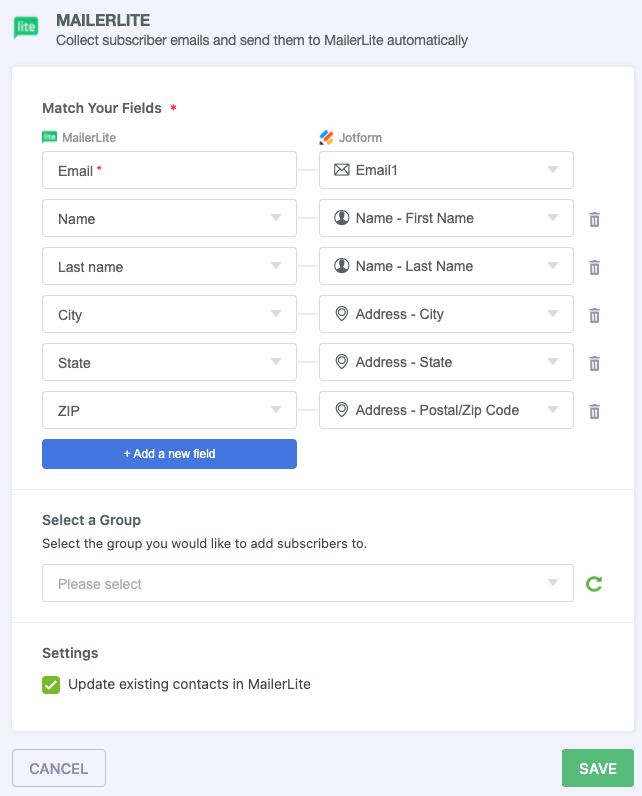Refresh the MailerLite groups list
Screen dimensions: 642x796
pos(594,583)
